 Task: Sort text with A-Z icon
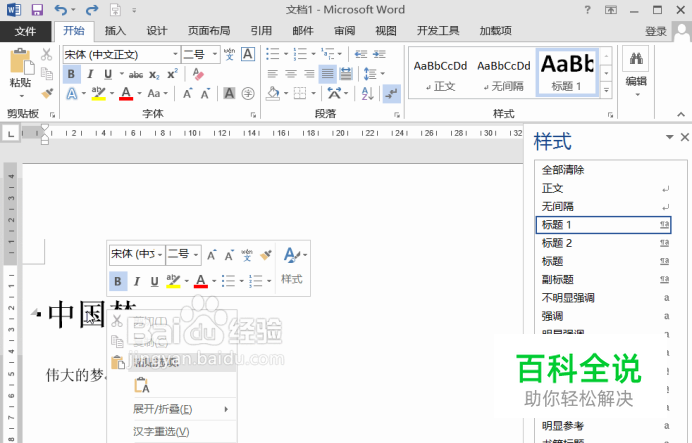click(x=367, y=94)
